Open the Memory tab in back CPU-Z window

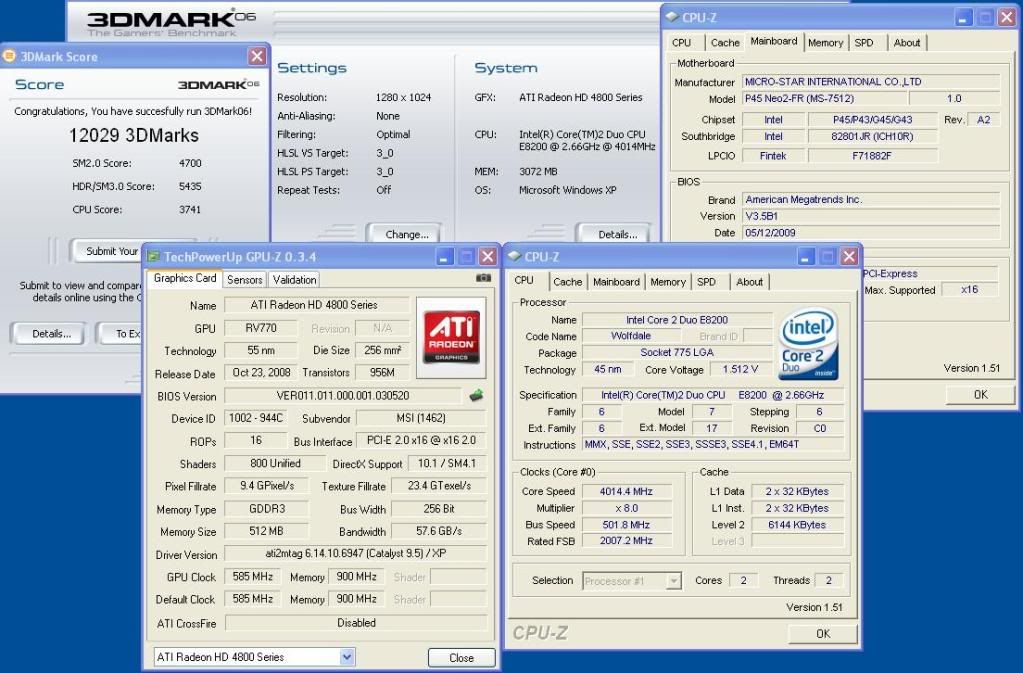point(825,42)
